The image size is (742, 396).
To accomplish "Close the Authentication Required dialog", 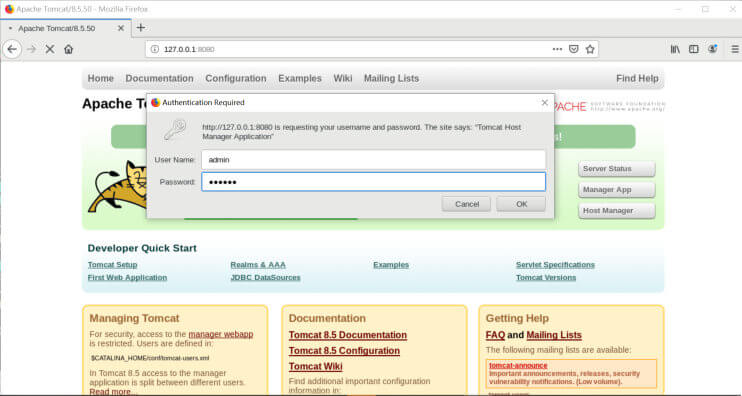I will coord(545,103).
